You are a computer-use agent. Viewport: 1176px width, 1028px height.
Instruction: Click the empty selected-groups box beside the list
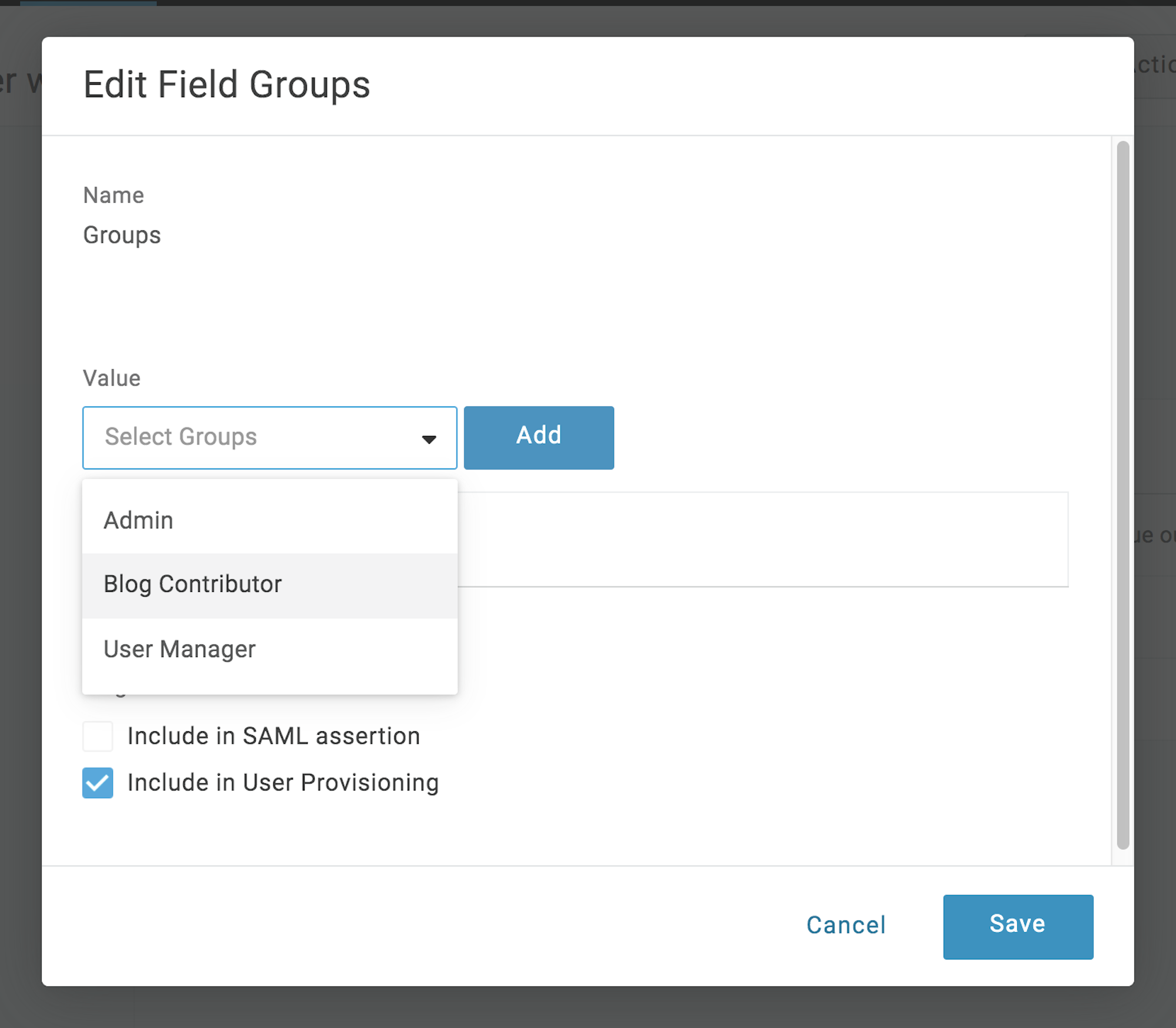[763, 539]
